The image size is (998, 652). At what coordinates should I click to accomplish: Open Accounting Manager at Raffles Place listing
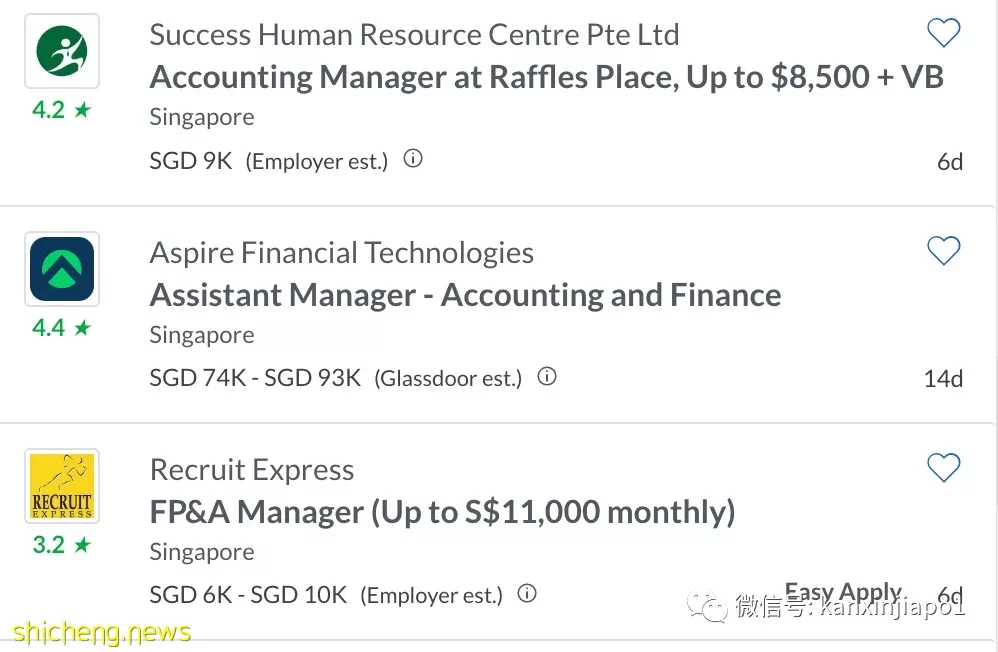546,77
